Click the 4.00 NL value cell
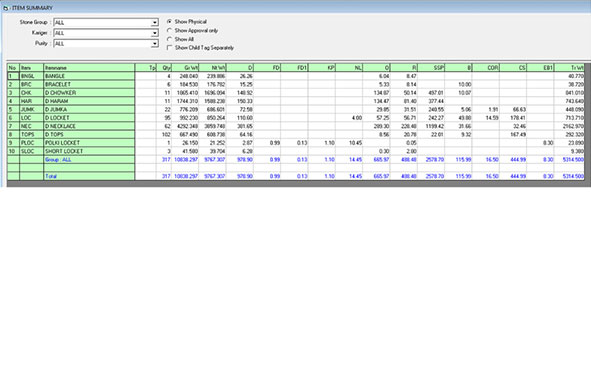The height and width of the screenshot is (369, 591). pos(349,118)
